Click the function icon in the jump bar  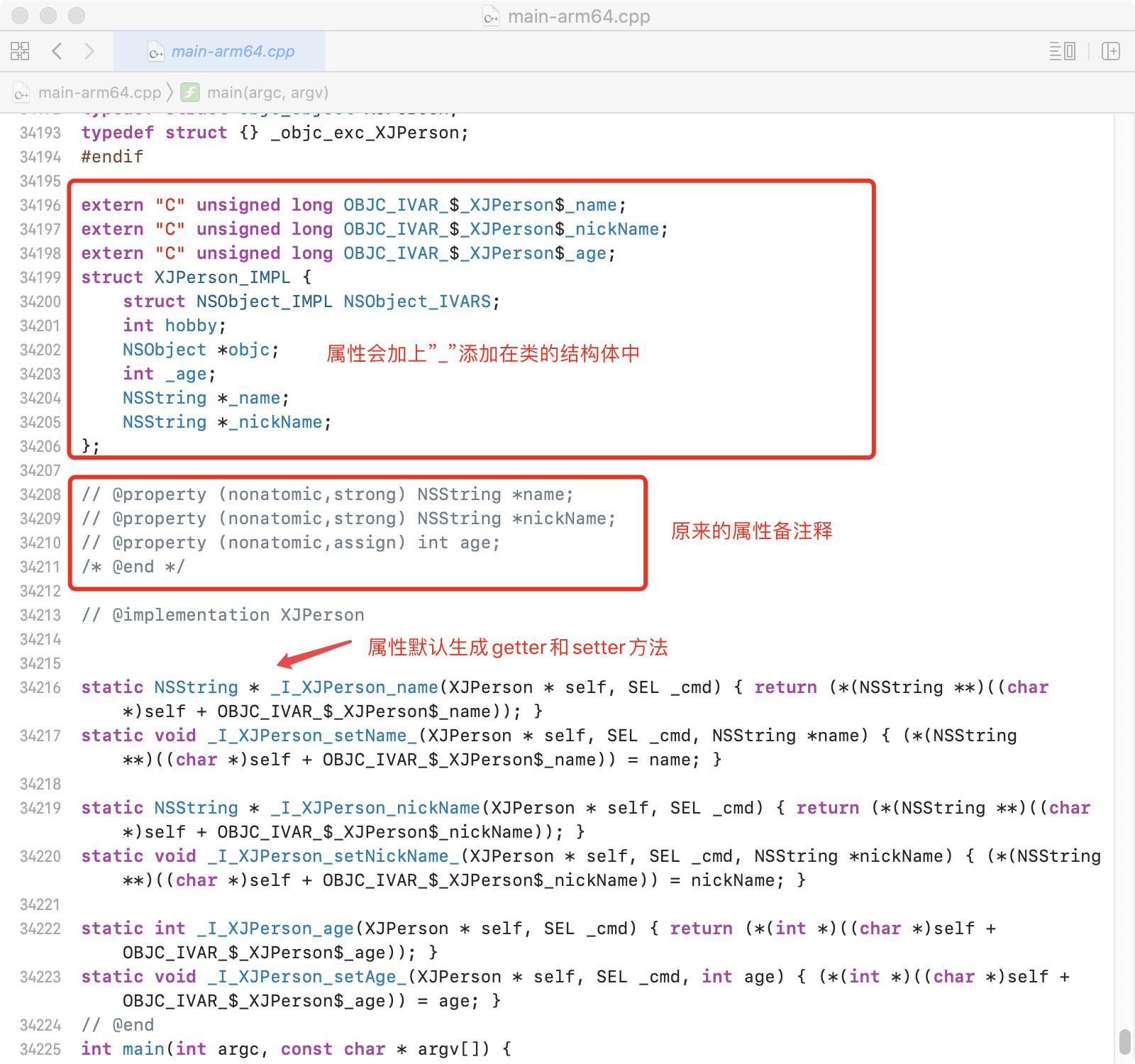click(x=190, y=92)
